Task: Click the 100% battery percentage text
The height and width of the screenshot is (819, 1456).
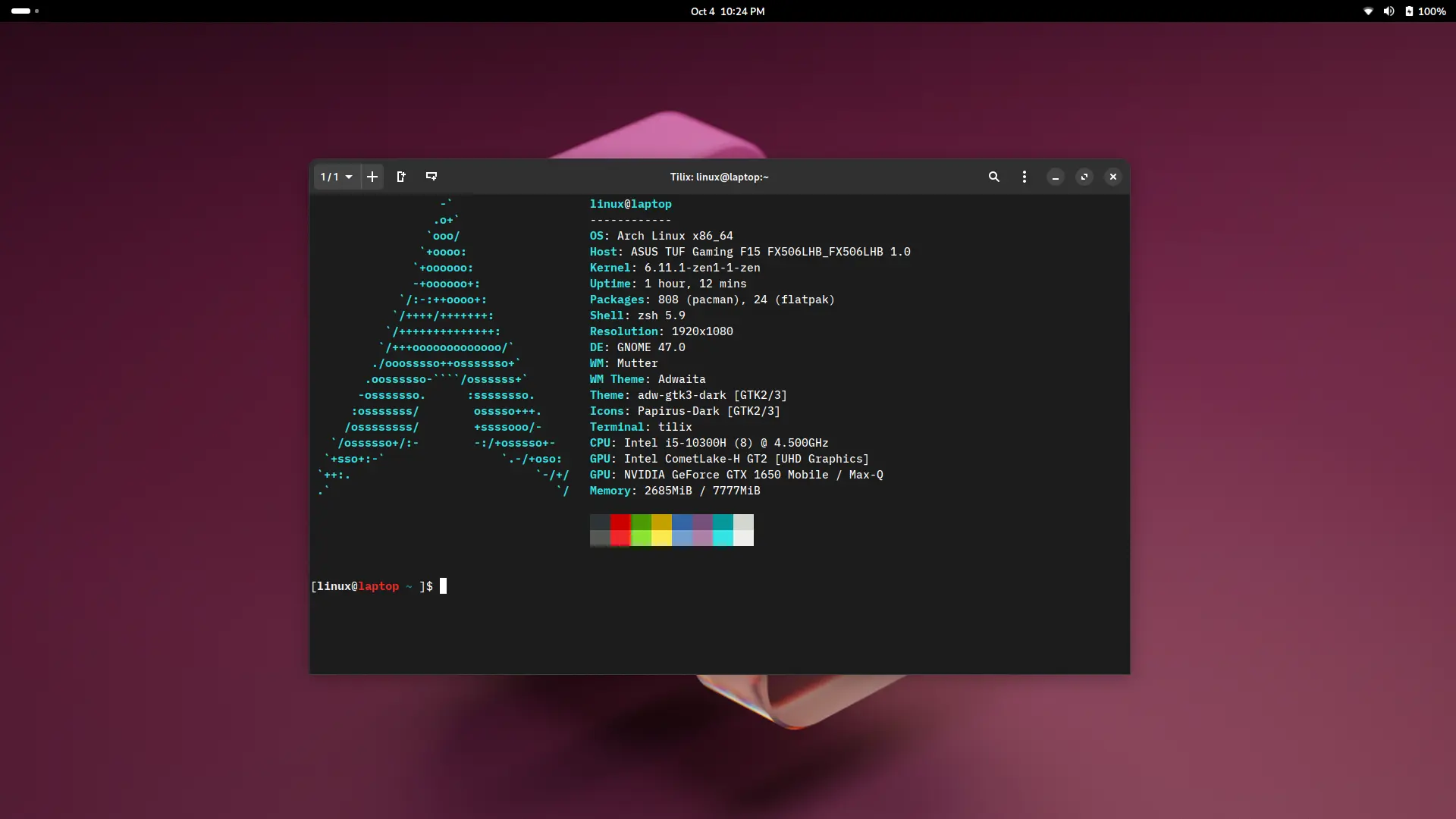Action: (x=1432, y=11)
